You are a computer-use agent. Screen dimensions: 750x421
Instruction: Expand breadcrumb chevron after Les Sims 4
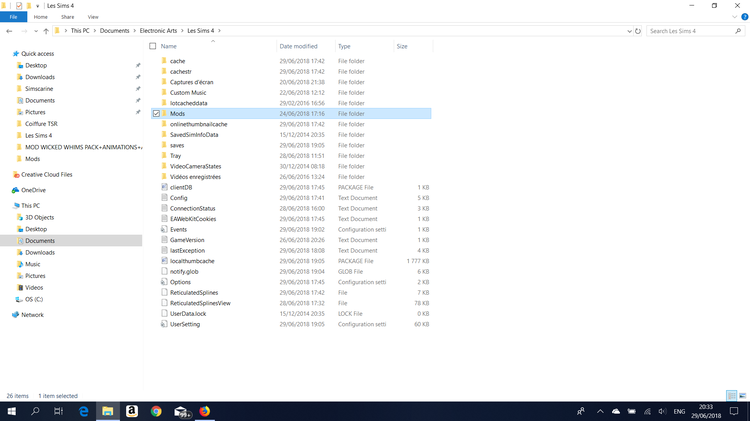pyautogui.click(x=220, y=31)
